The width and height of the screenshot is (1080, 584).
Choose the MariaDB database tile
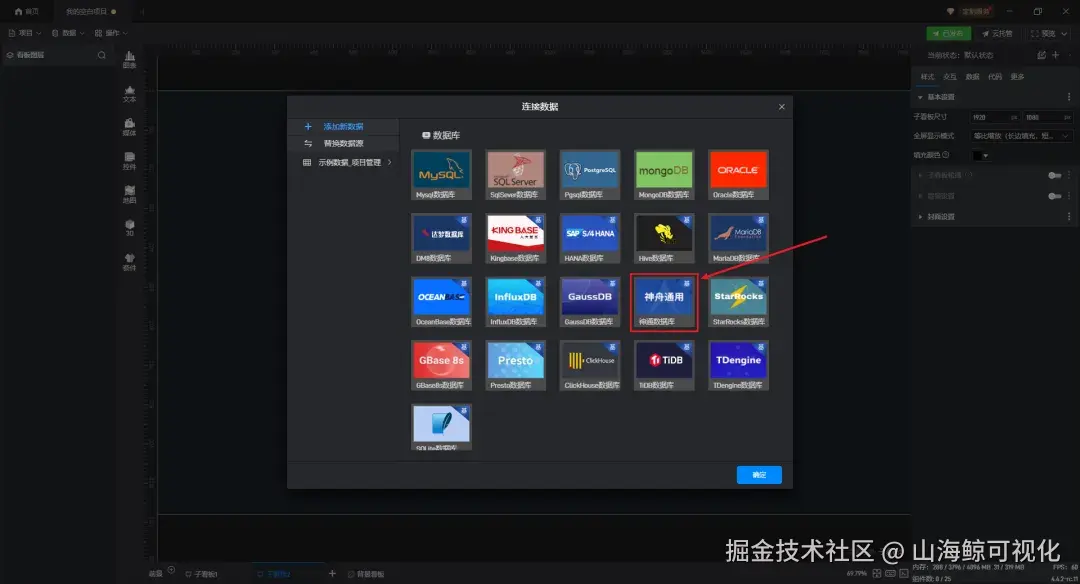click(738, 238)
